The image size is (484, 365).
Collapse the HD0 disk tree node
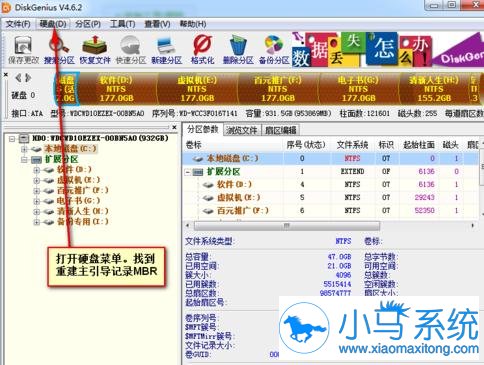pos(12,138)
